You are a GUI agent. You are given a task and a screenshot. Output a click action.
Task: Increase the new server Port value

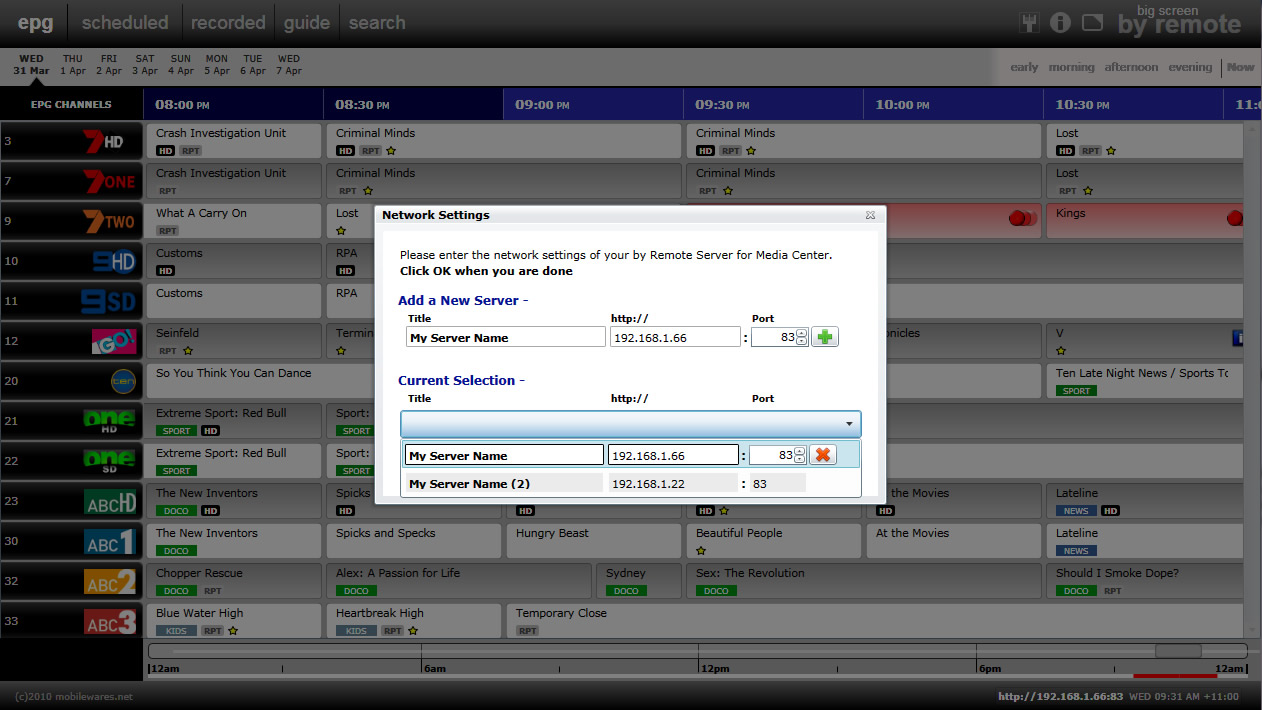(x=801, y=333)
